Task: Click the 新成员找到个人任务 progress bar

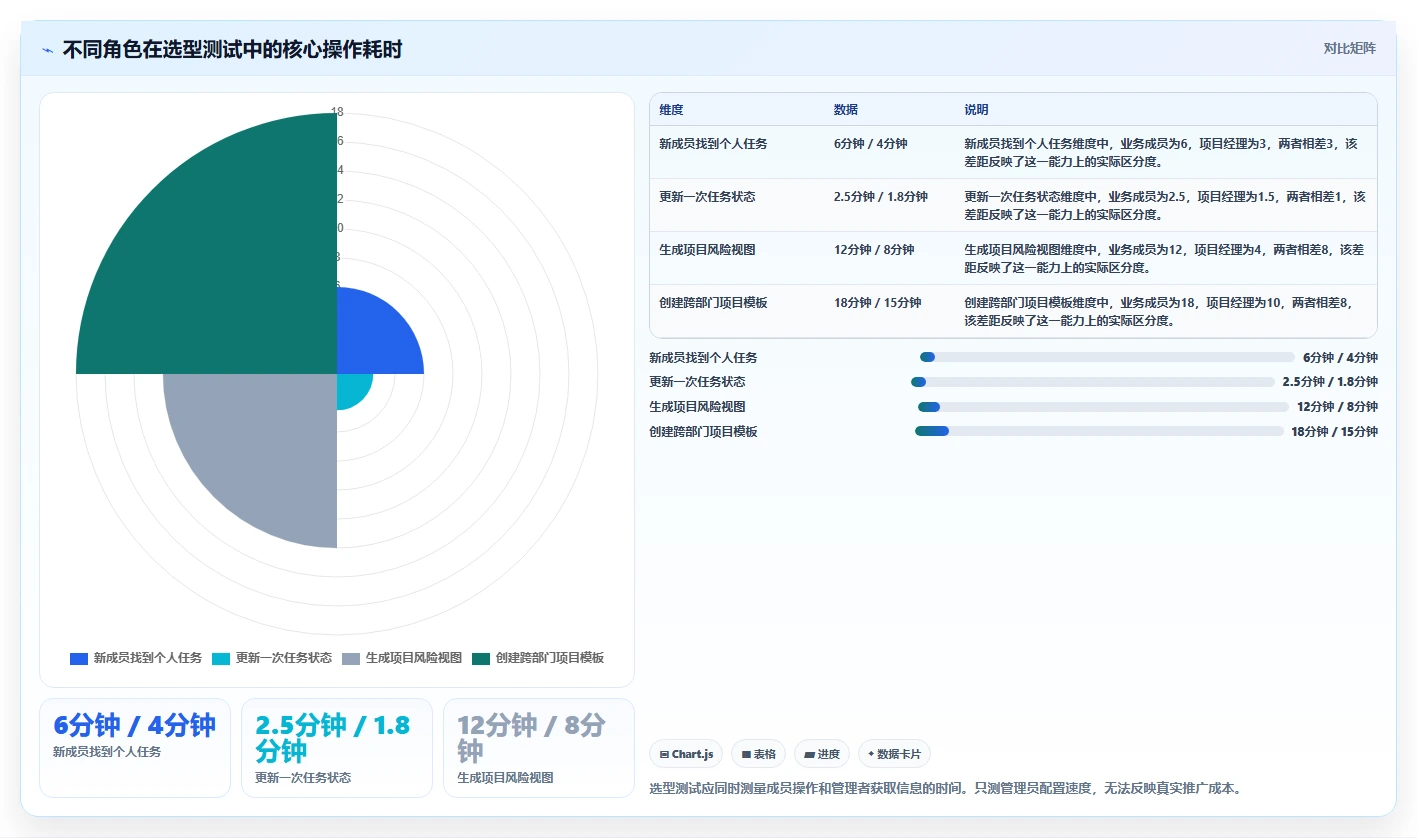Action: (1107, 357)
